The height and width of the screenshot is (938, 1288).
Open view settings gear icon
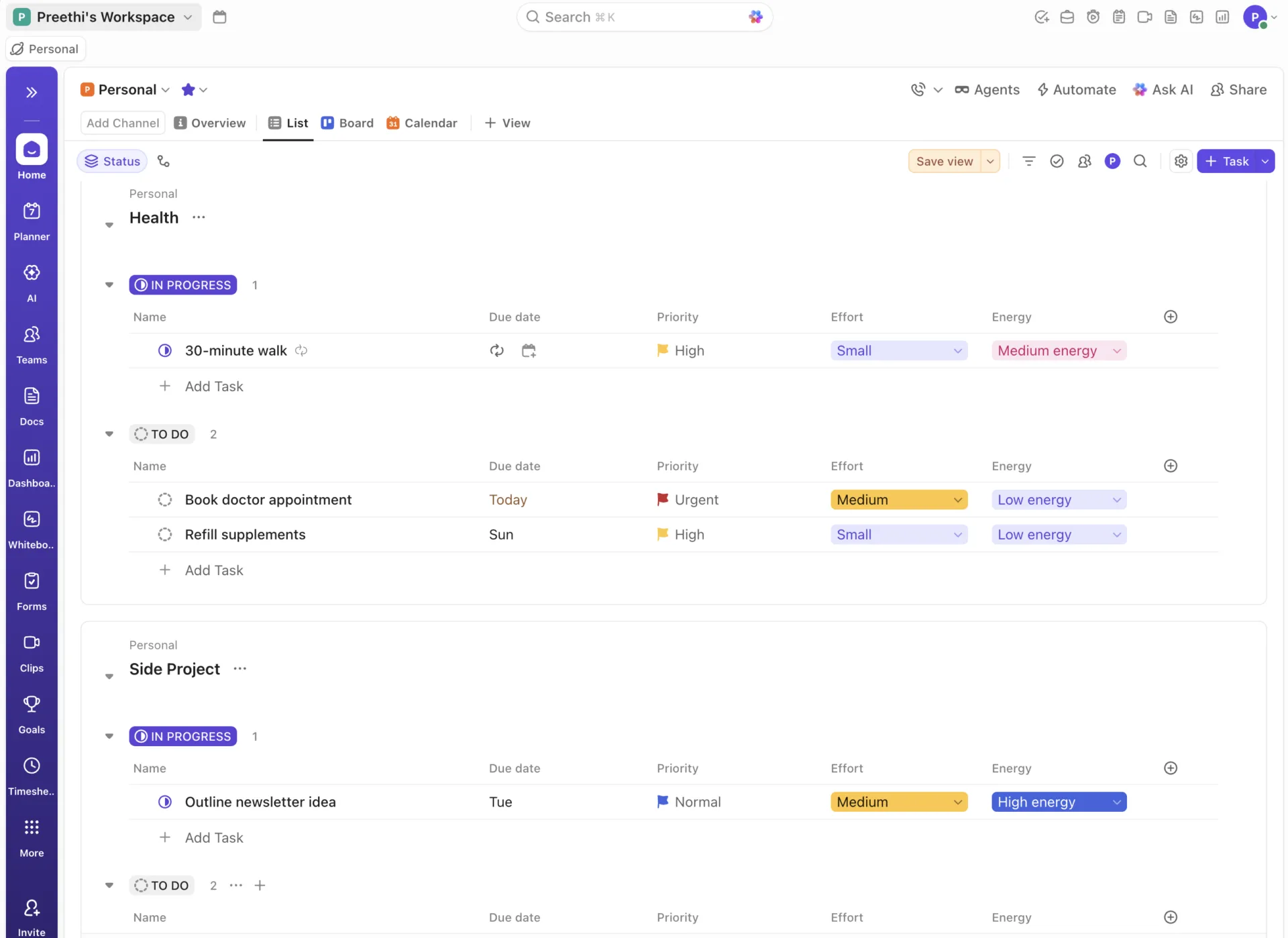(x=1181, y=161)
